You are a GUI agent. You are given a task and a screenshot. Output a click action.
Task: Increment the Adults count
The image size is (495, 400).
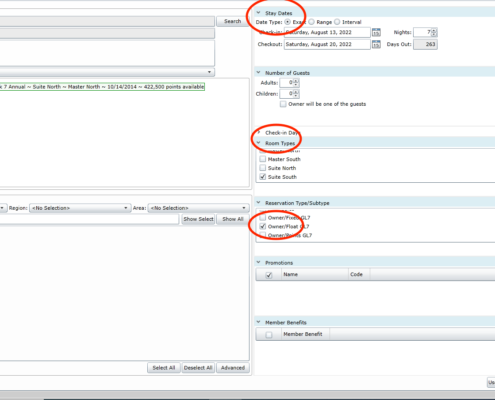(x=296, y=81)
